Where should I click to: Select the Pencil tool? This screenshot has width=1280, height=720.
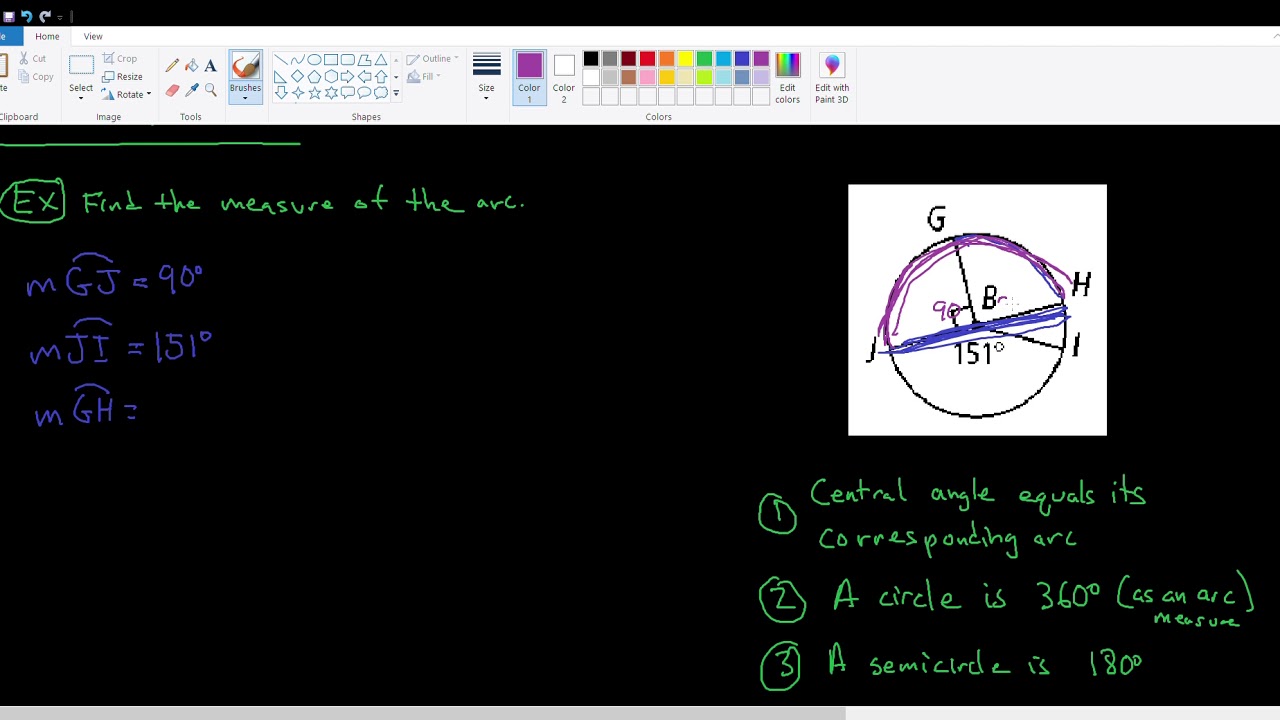(172, 66)
